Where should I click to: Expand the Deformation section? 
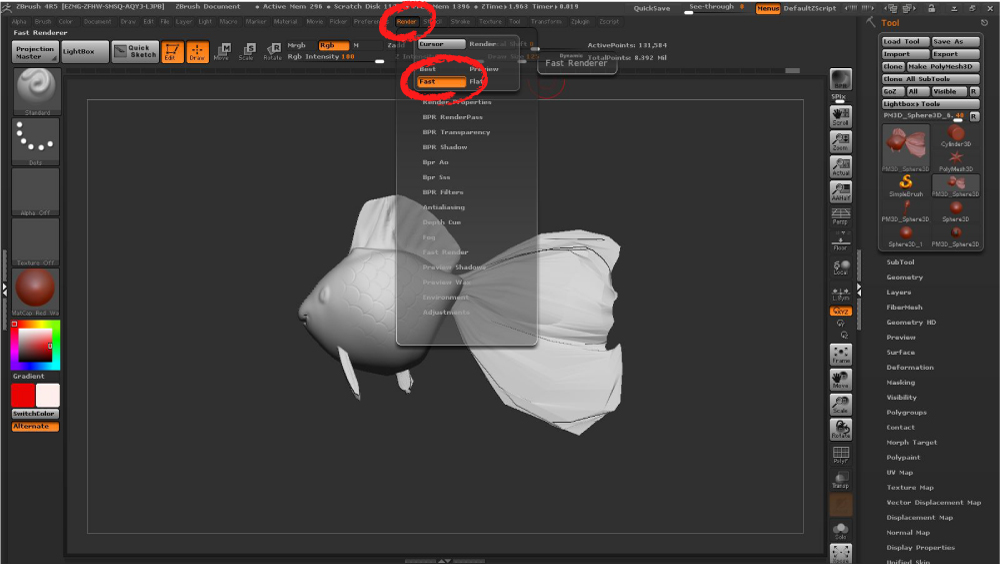click(910, 367)
